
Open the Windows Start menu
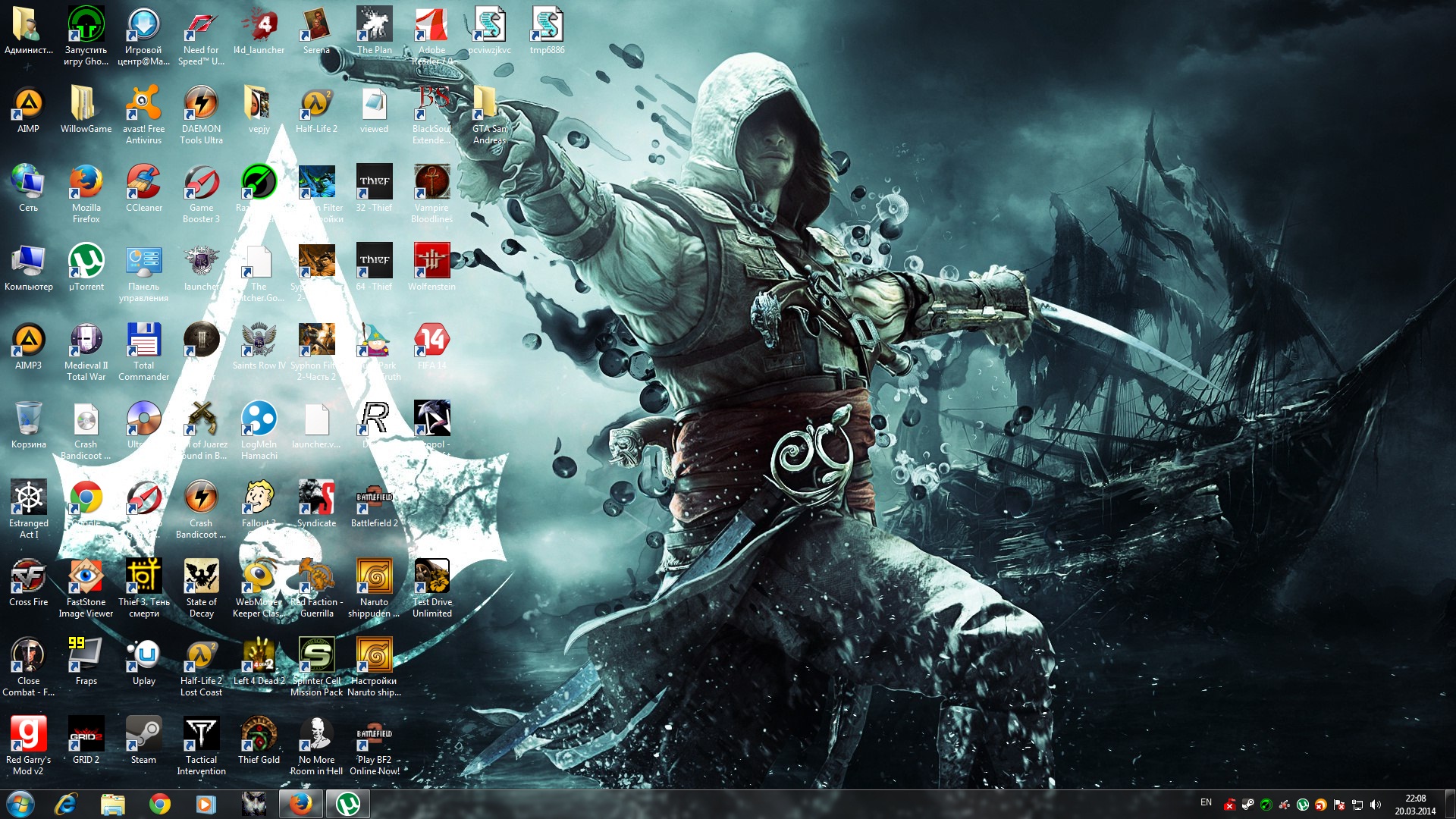click(x=20, y=804)
